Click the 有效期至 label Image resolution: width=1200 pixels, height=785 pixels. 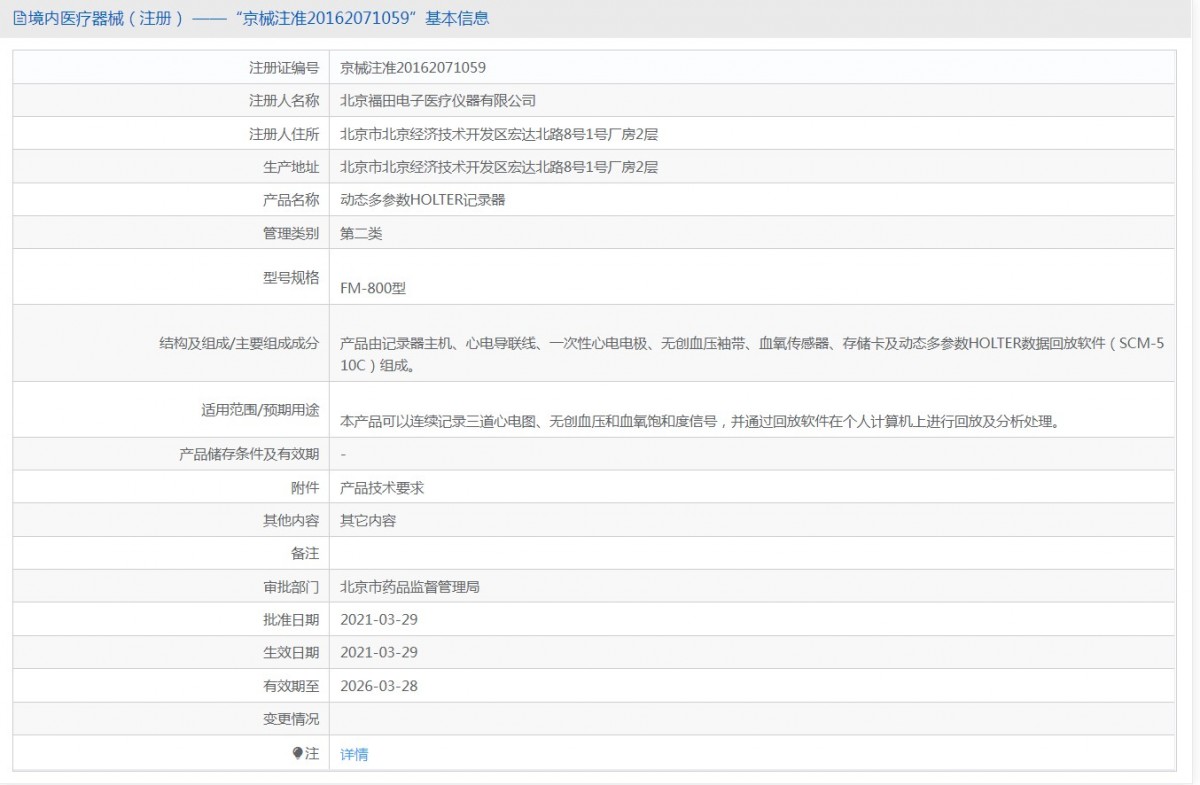pos(291,686)
